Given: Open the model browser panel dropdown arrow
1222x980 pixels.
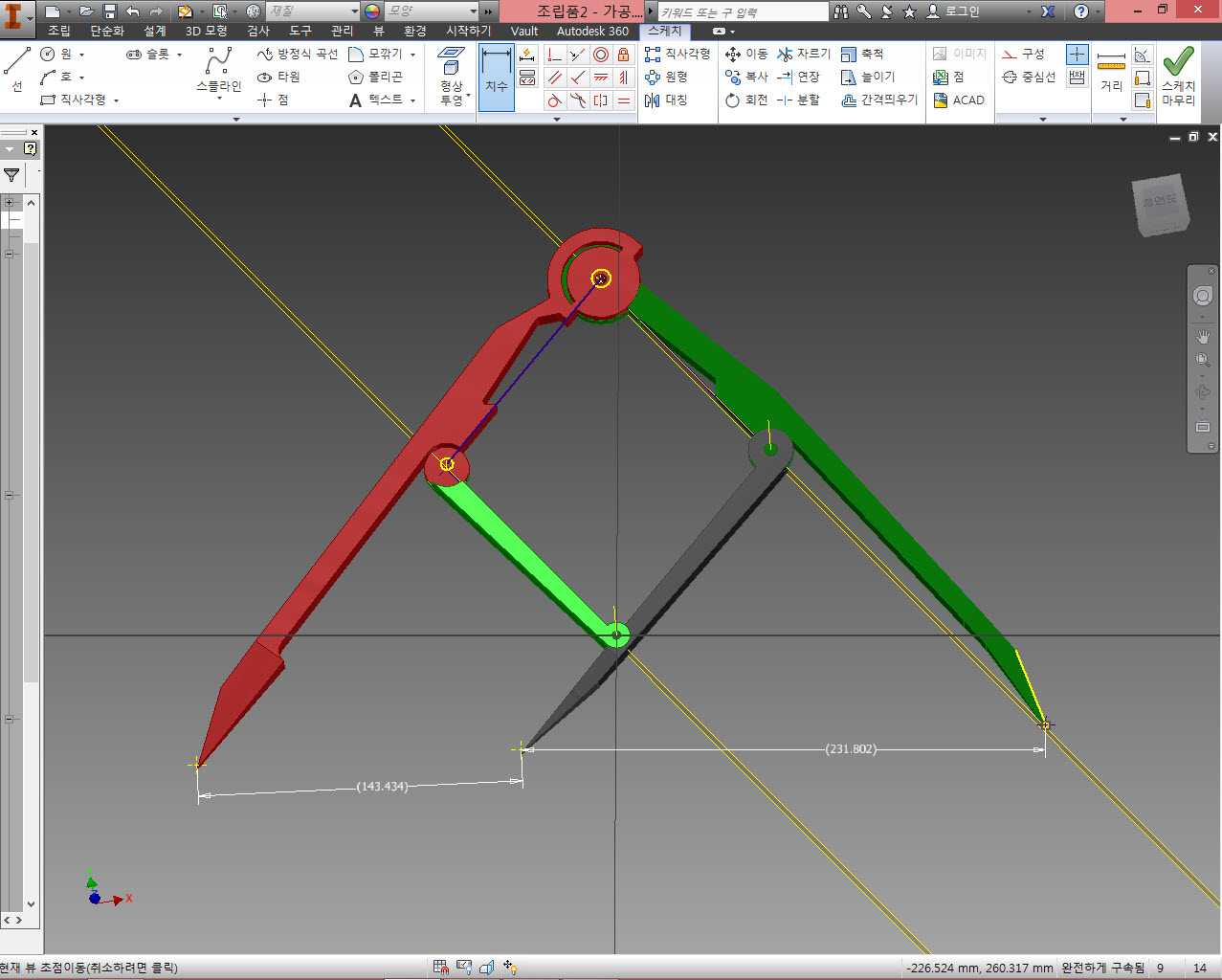Looking at the screenshot, I should click(10, 149).
